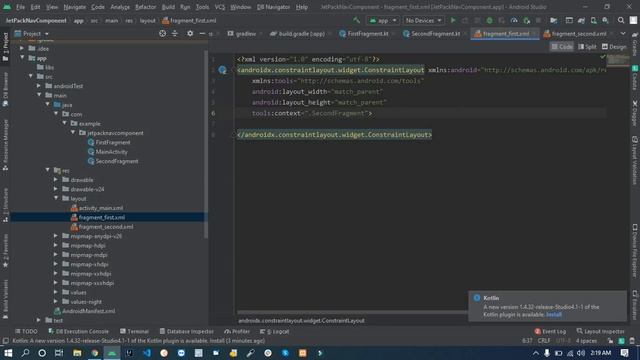Click the Debug app bug icon
640x360 pixels.
tap(489, 20)
